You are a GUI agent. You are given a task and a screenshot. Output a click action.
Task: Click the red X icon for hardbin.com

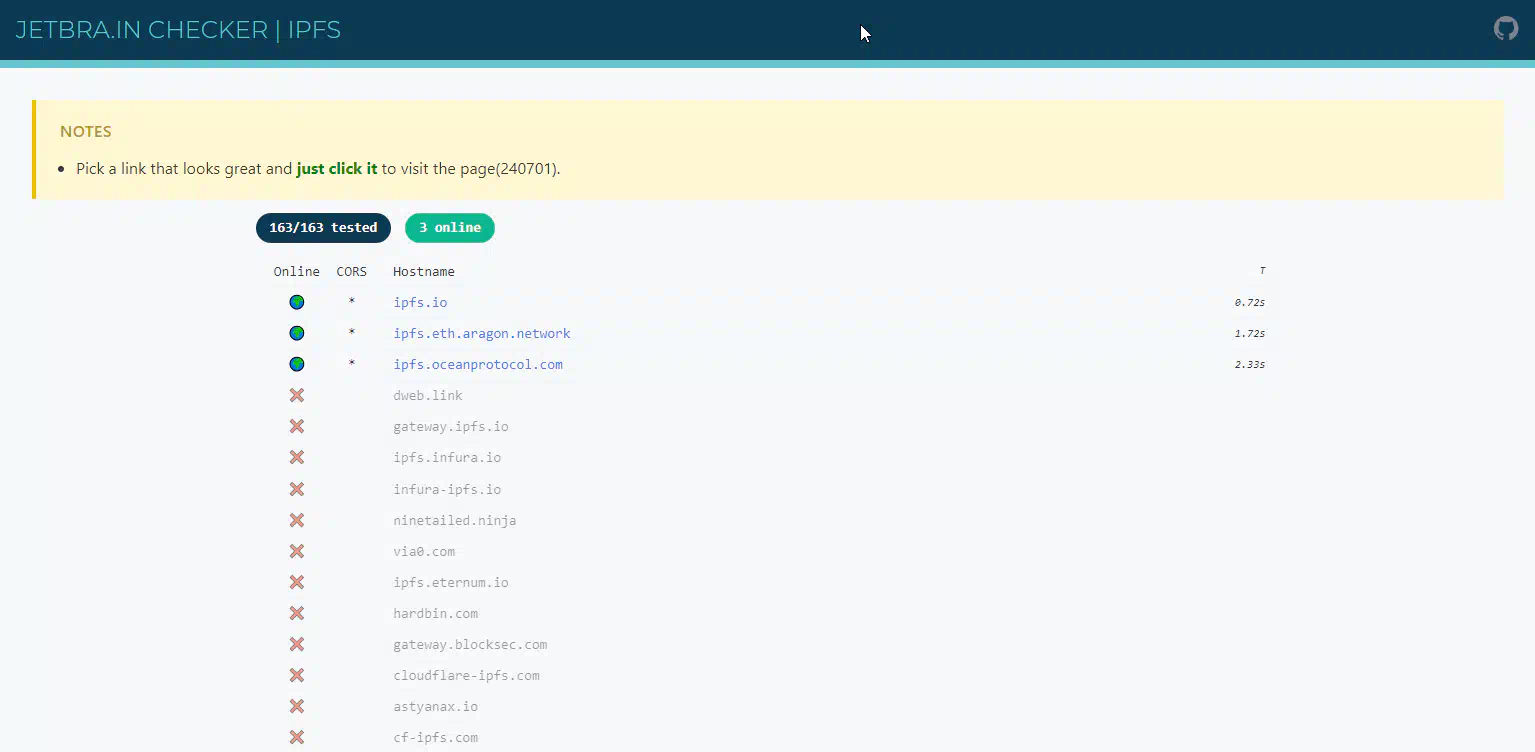click(x=297, y=613)
